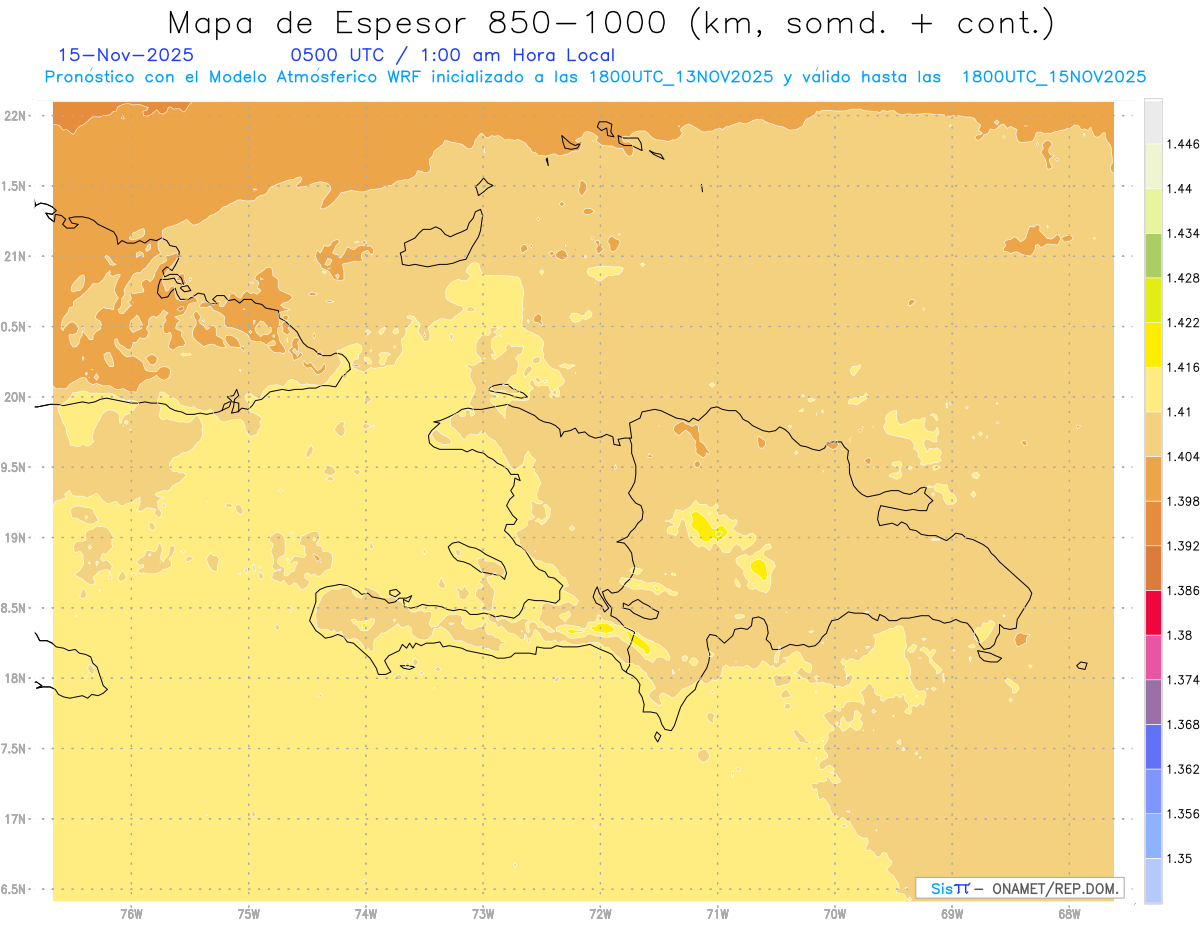Click the legend value '1.35'

(x=1180, y=858)
